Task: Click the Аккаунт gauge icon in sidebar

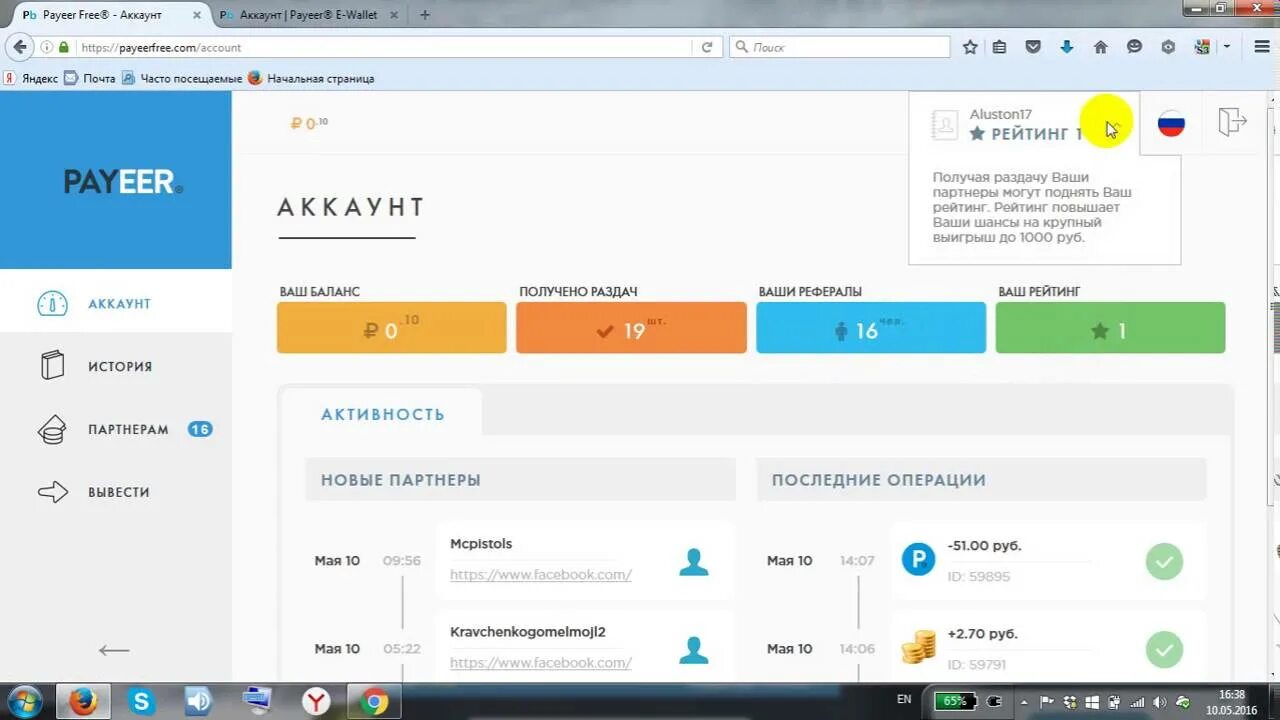Action: 52,304
